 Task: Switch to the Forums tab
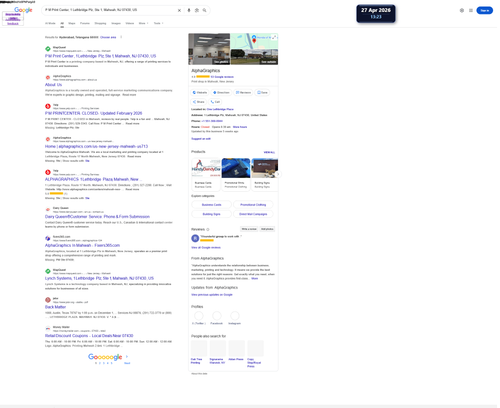85,23
